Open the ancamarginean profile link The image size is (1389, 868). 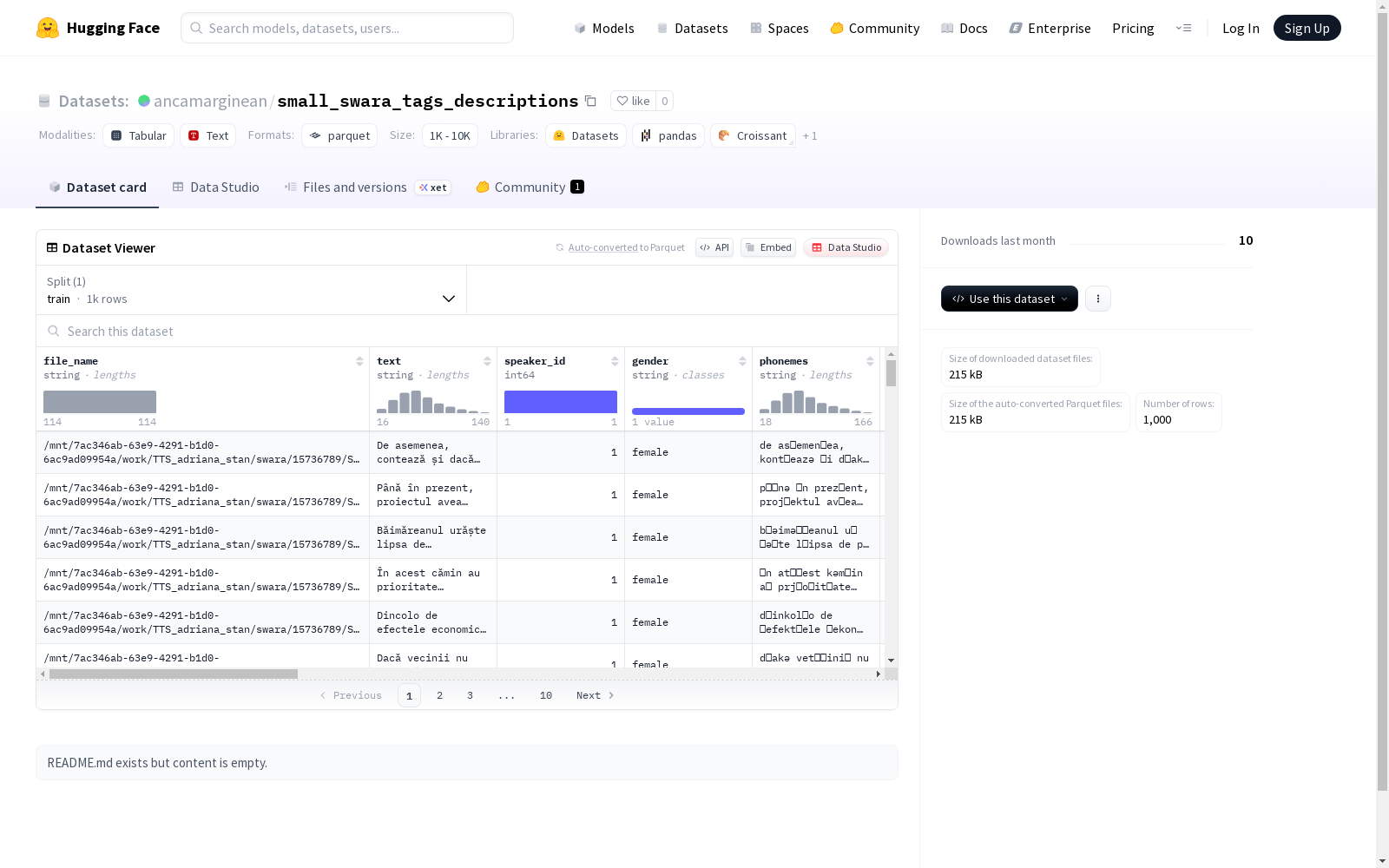click(x=210, y=101)
